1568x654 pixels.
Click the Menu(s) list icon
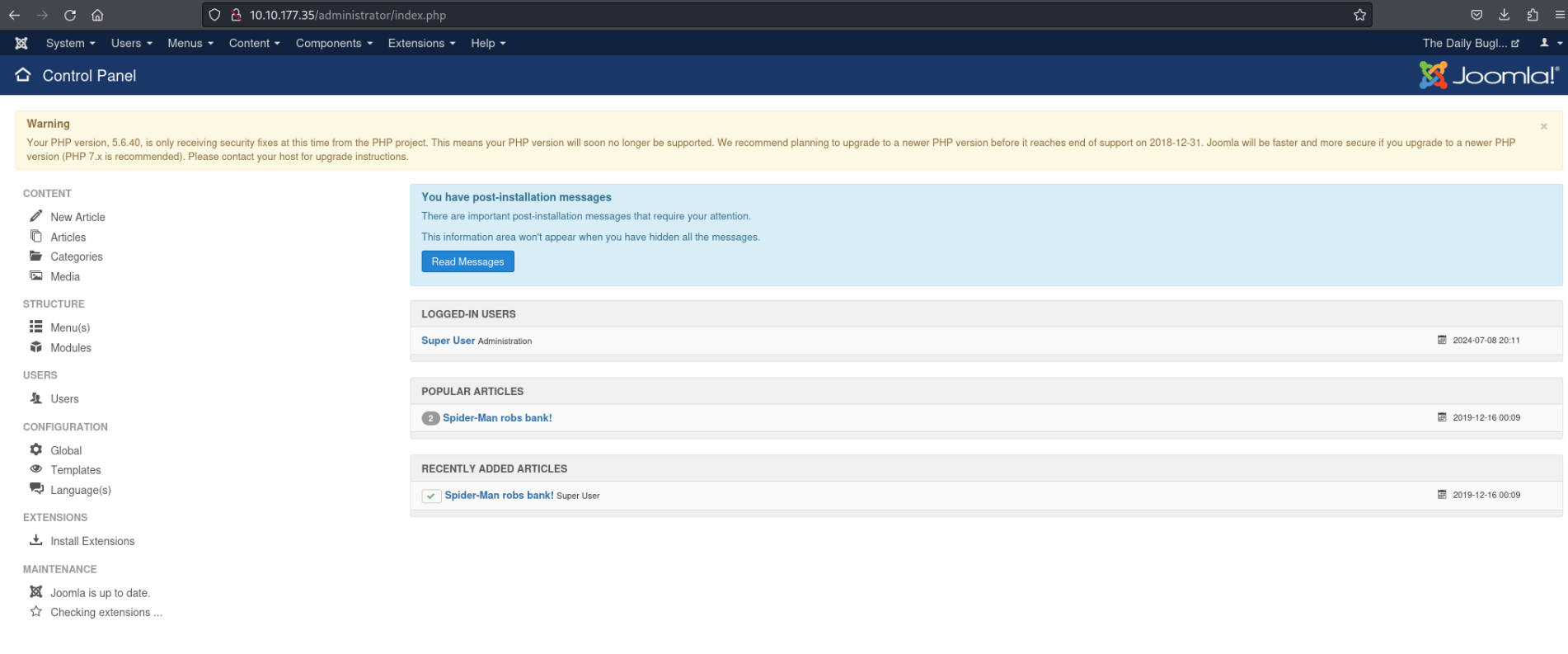36,327
